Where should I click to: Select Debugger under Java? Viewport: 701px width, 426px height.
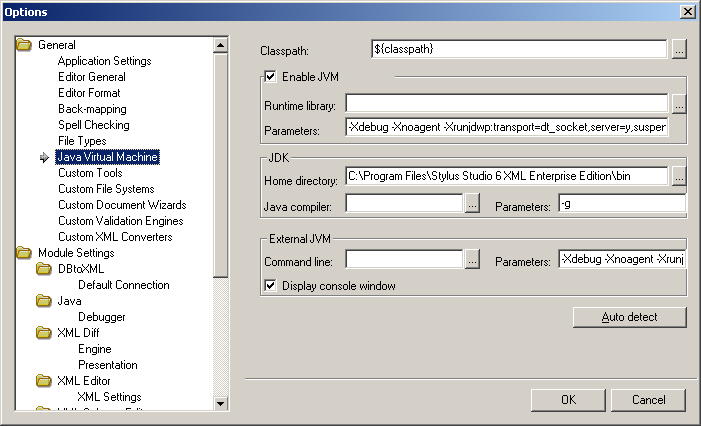101,317
